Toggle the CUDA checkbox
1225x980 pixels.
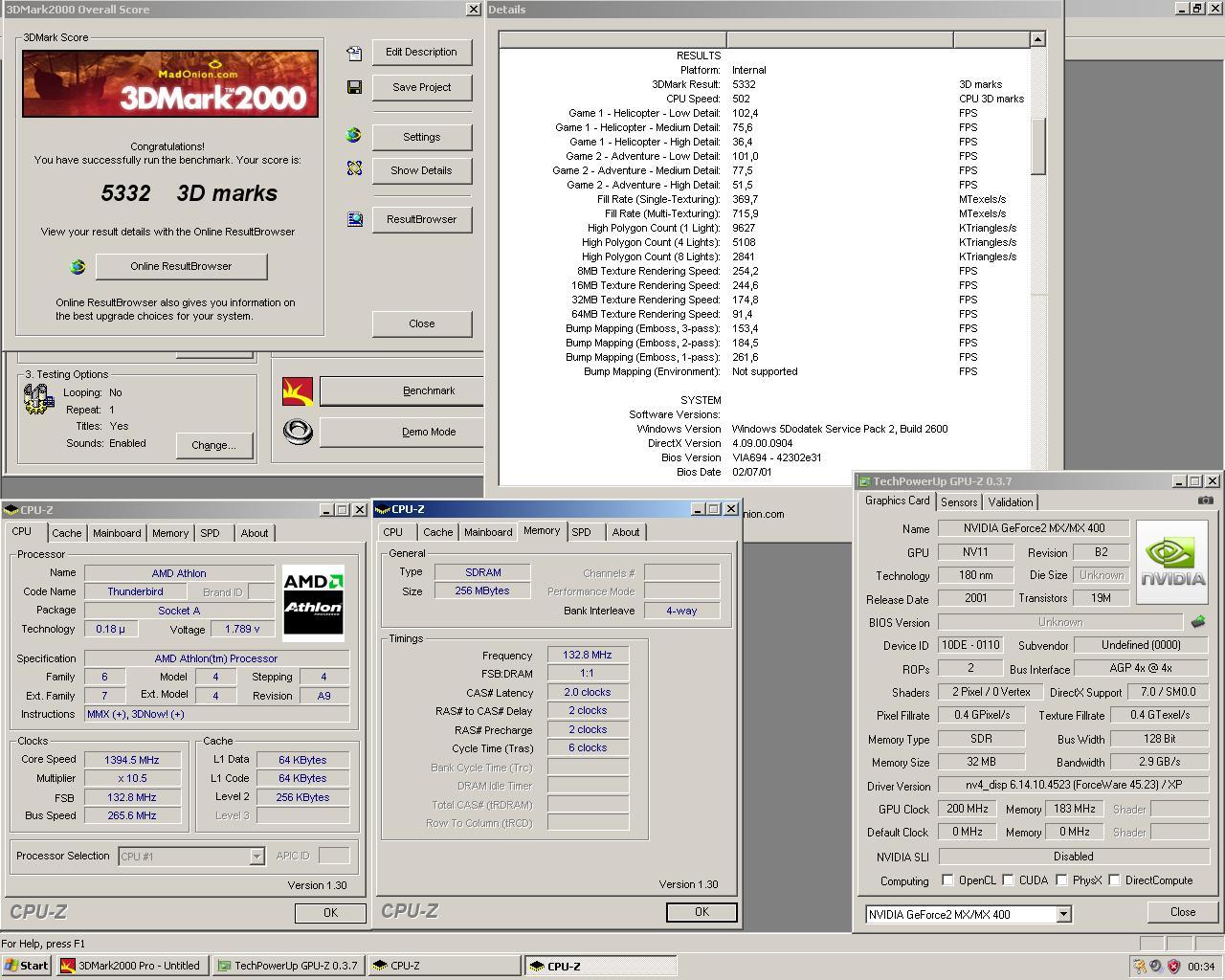[x=1009, y=880]
